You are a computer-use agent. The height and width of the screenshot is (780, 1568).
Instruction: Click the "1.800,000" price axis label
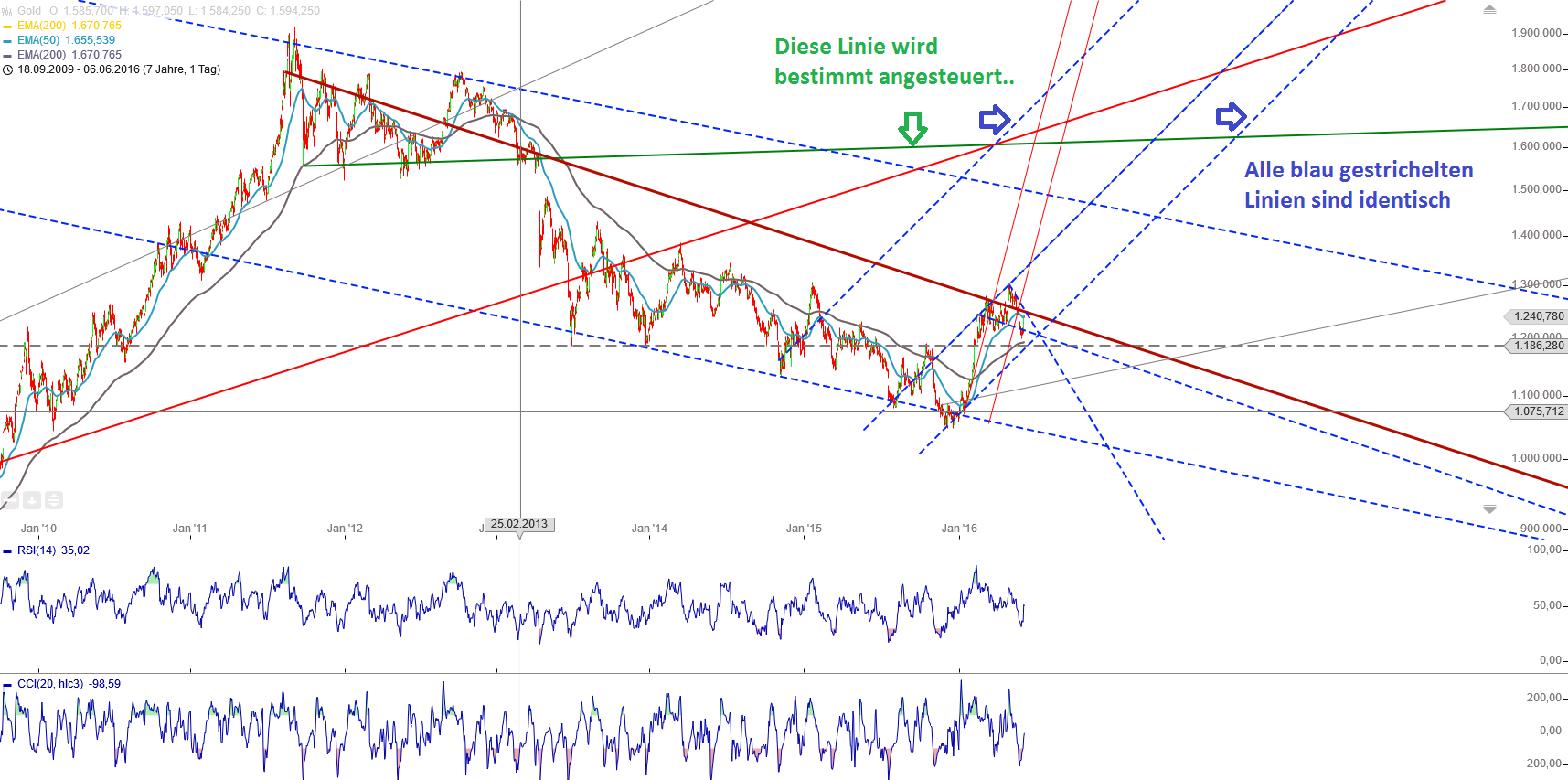click(1537, 69)
